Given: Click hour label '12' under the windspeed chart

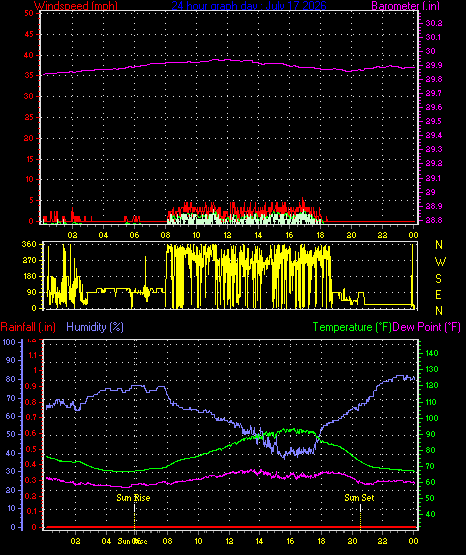Looking at the screenshot, I should coord(227,235).
